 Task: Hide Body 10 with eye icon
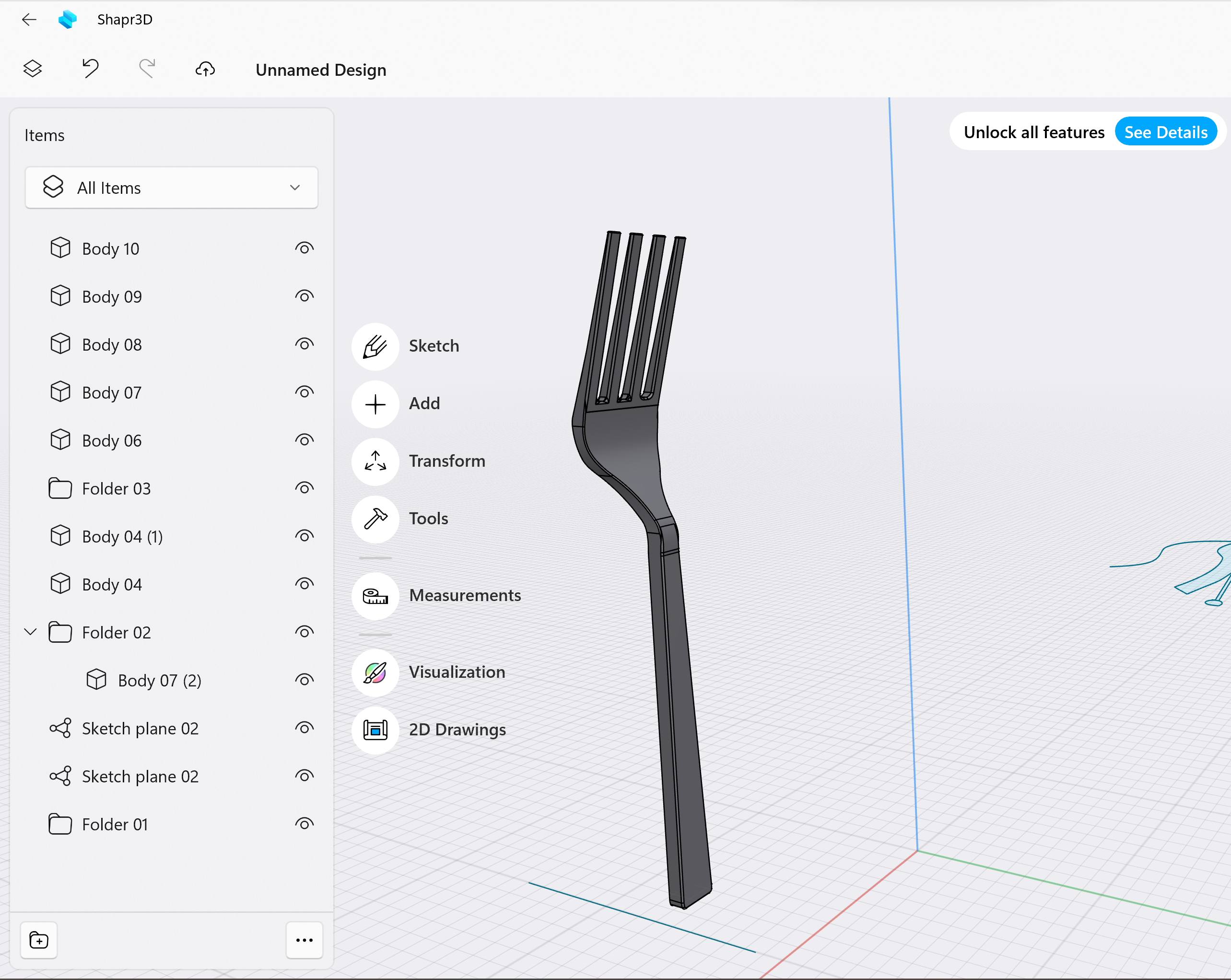point(304,248)
